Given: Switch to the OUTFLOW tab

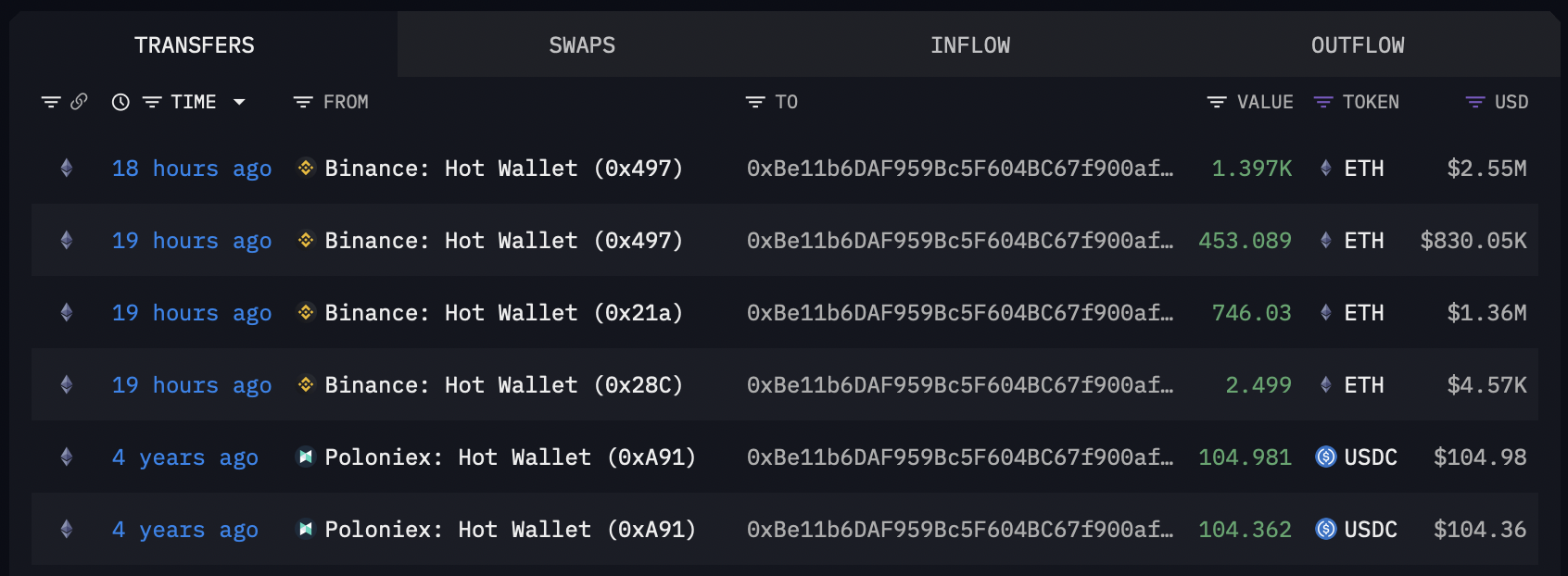Looking at the screenshot, I should tap(1358, 45).
